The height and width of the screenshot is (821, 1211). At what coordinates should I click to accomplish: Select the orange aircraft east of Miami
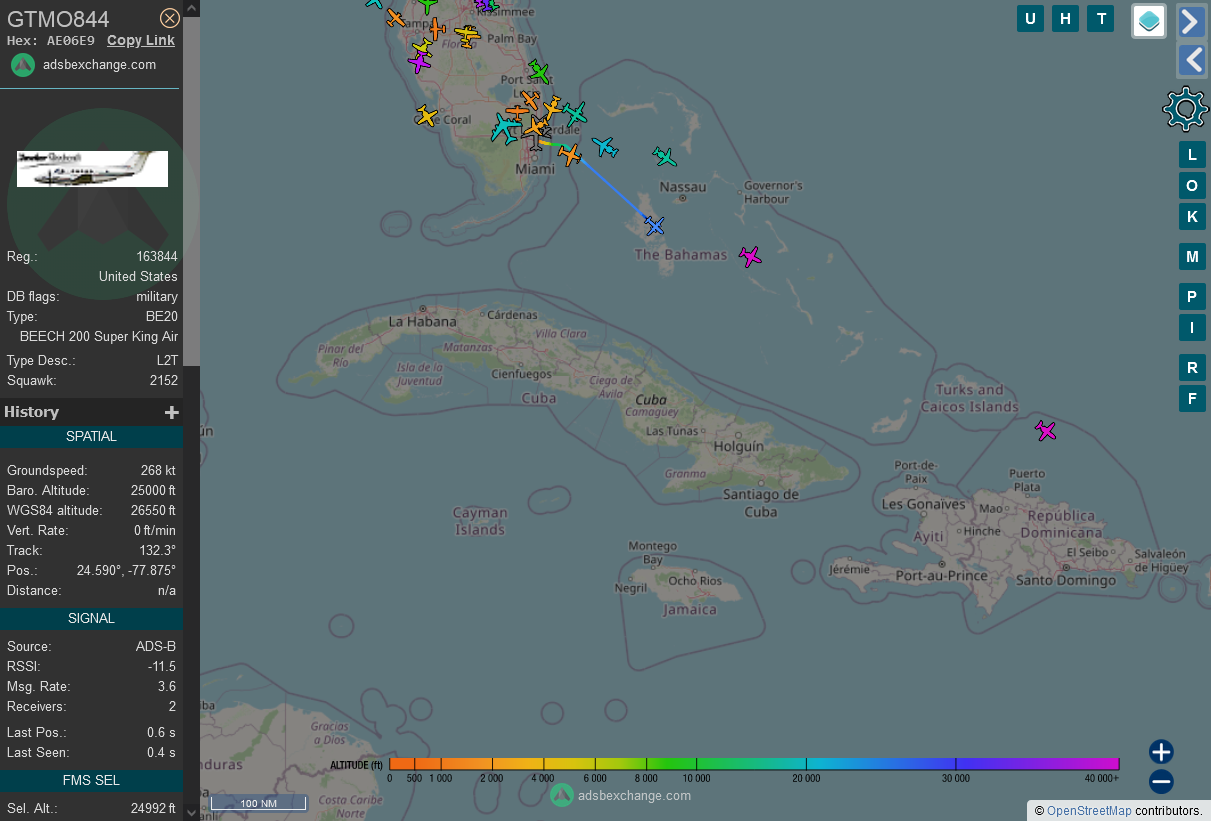[570, 155]
